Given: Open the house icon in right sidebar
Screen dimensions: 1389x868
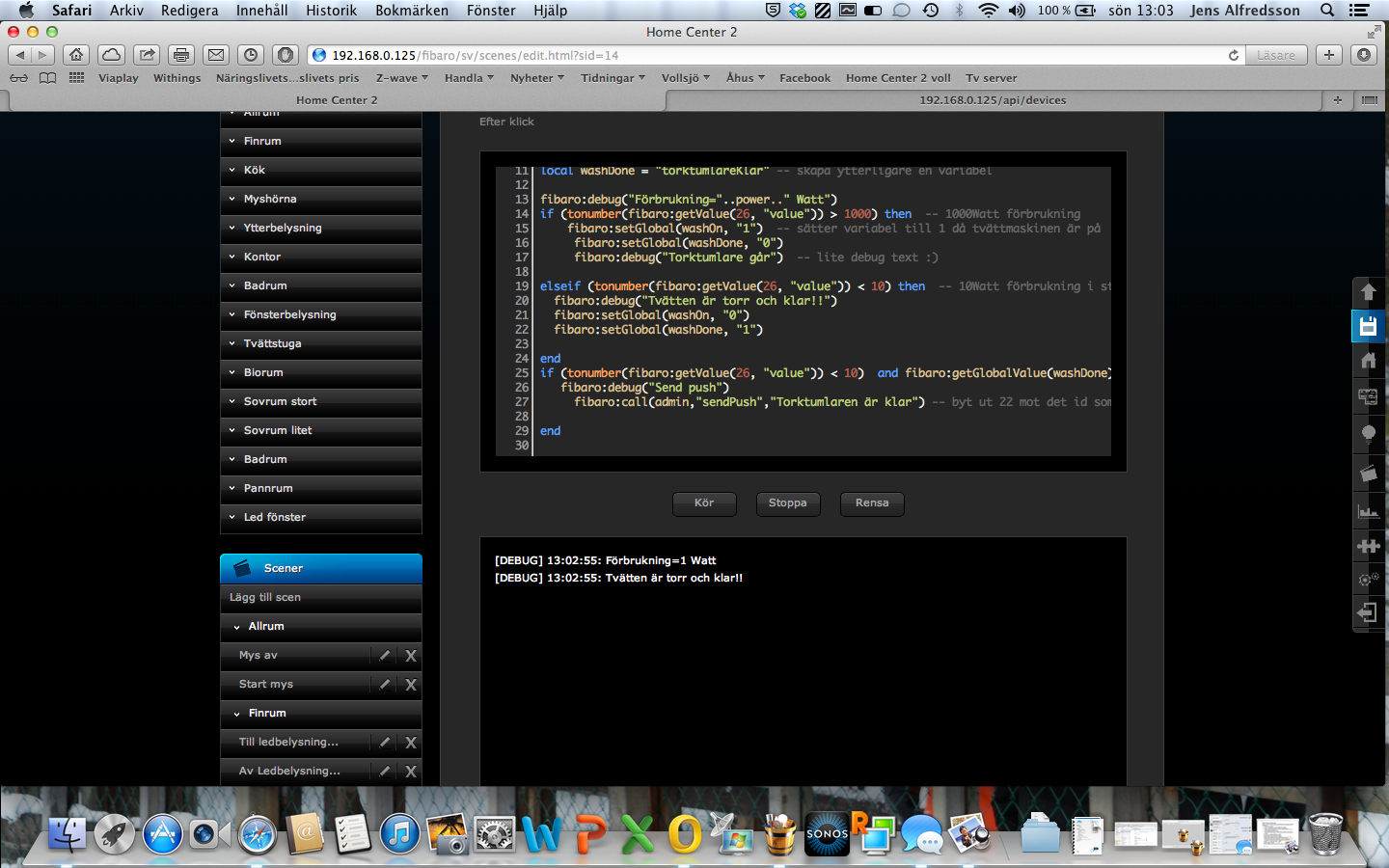Looking at the screenshot, I should (x=1368, y=360).
